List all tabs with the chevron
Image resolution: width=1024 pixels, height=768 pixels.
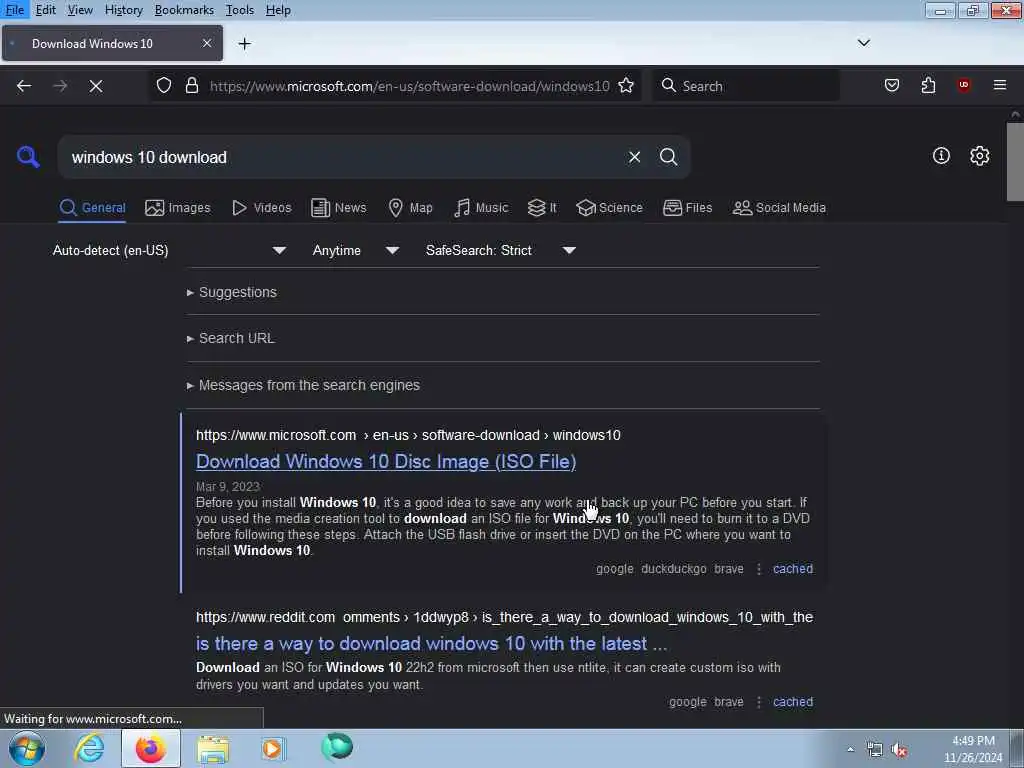click(864, 43)
